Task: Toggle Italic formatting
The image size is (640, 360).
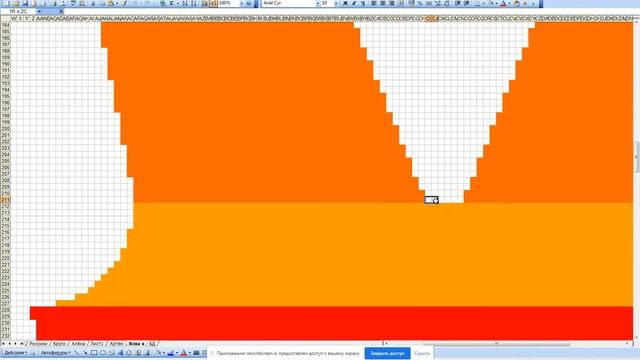Action: click(x=354, y=3)
